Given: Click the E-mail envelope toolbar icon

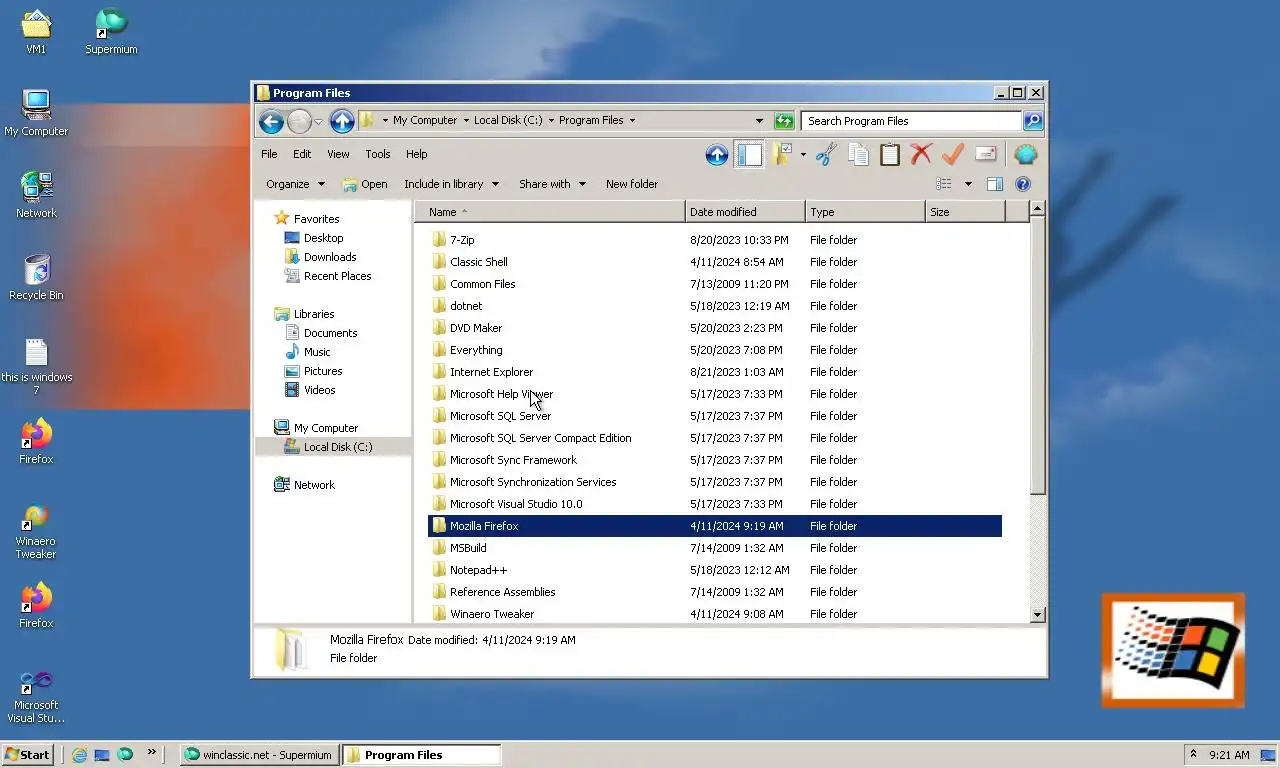Looking at the screenshot, I should click(x=986, y=155).
